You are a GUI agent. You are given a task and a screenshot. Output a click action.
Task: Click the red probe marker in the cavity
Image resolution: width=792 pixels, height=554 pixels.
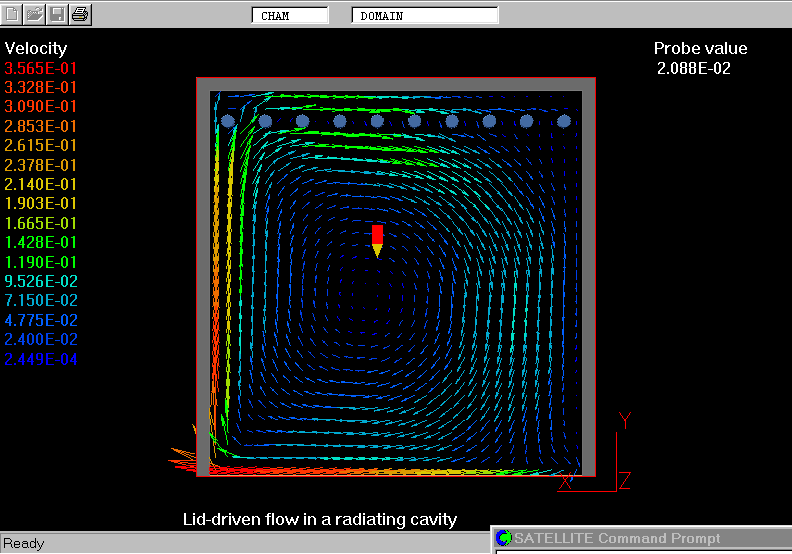[x=377, y=236]
